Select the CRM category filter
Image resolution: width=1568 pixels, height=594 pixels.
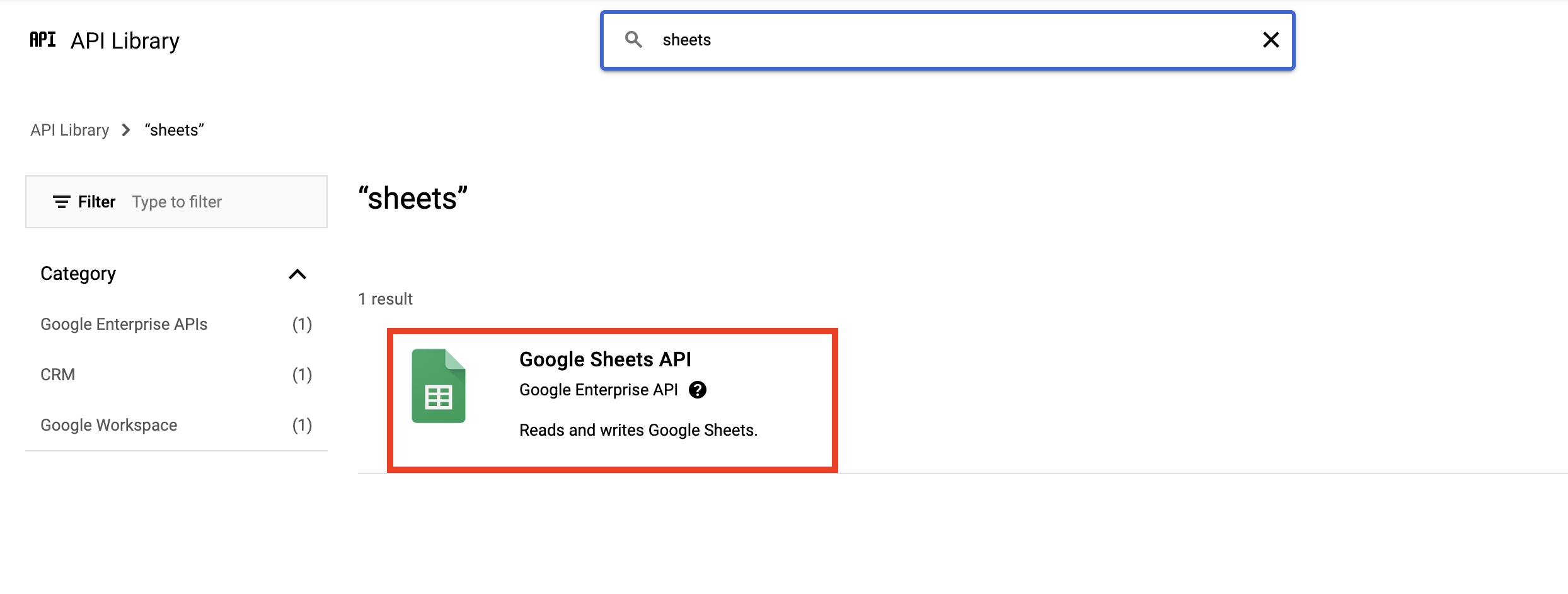[57, 374]
